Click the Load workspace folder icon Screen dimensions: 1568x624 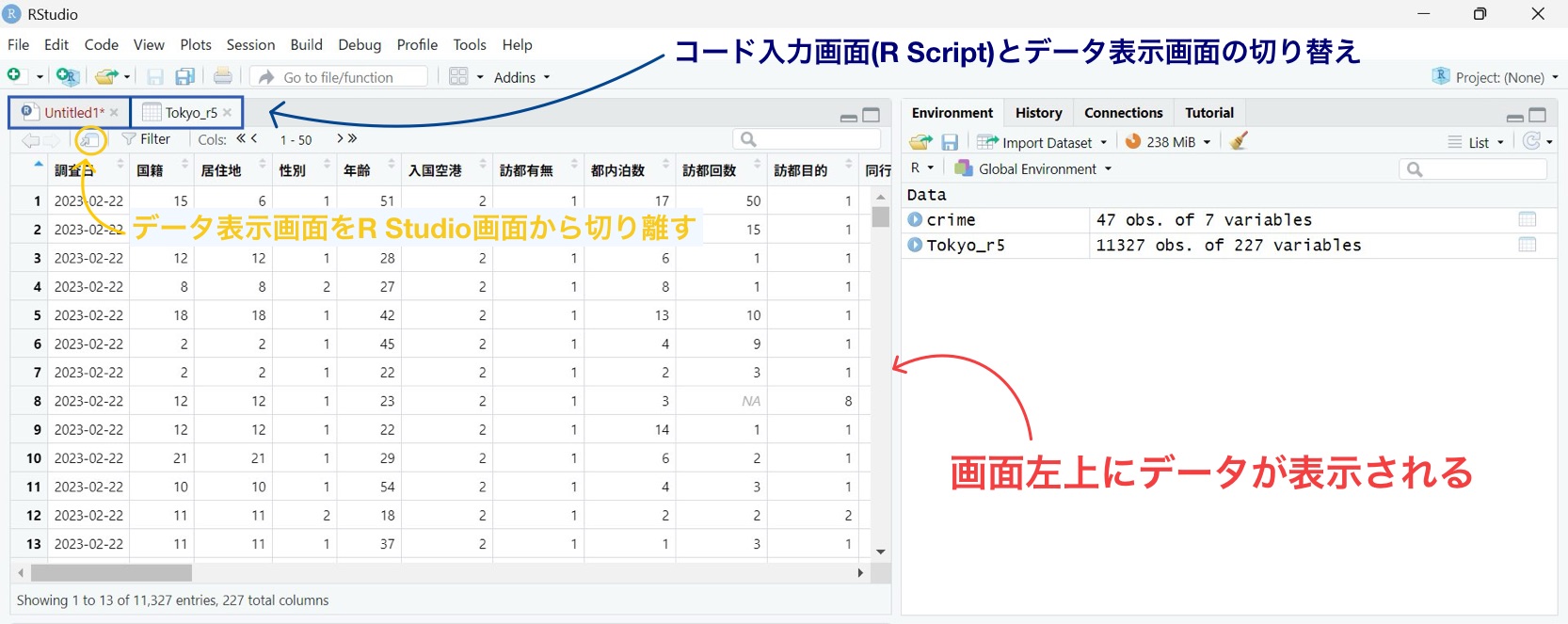(x=920, y=142)
